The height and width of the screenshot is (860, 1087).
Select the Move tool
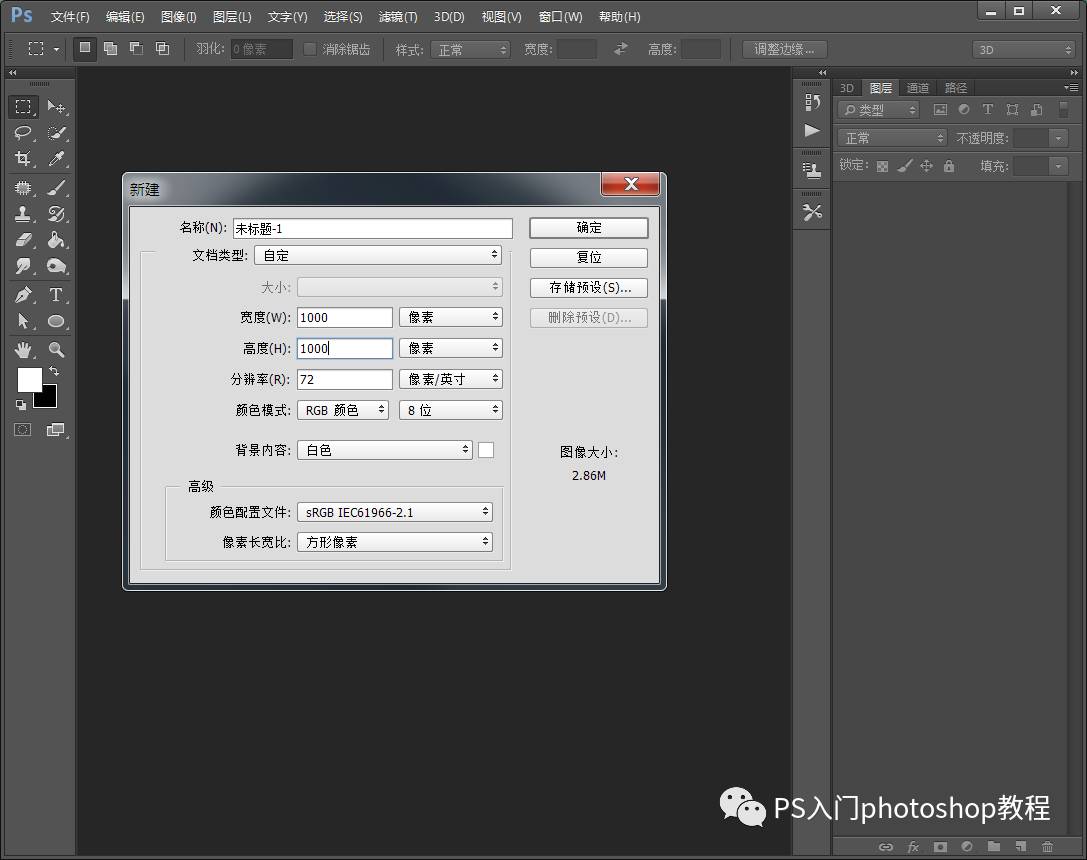[56, 107]
